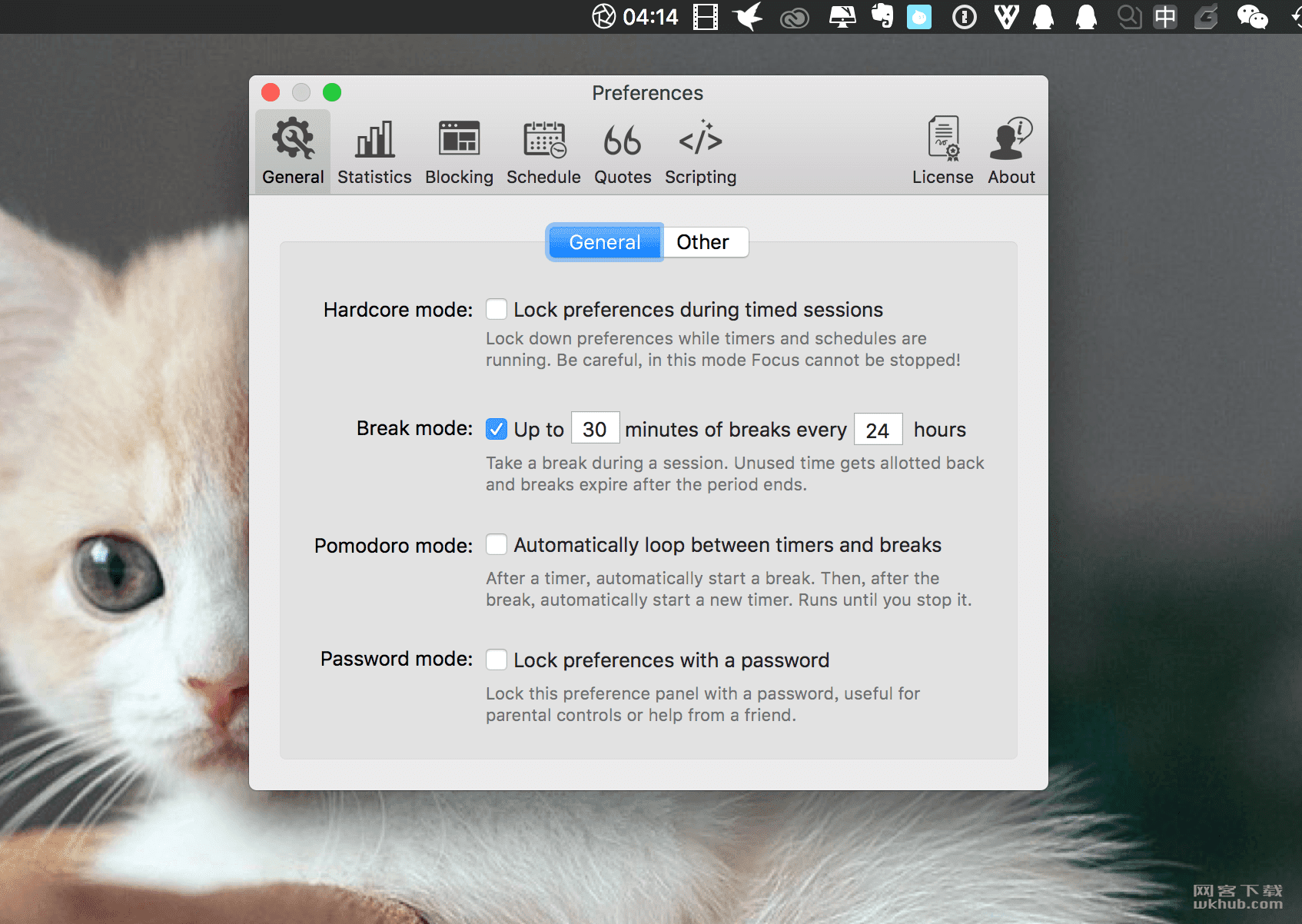Click the first QQ penguin icon in menu bar
Screen dimensions: 1302x924
(x=1044, y=17)
